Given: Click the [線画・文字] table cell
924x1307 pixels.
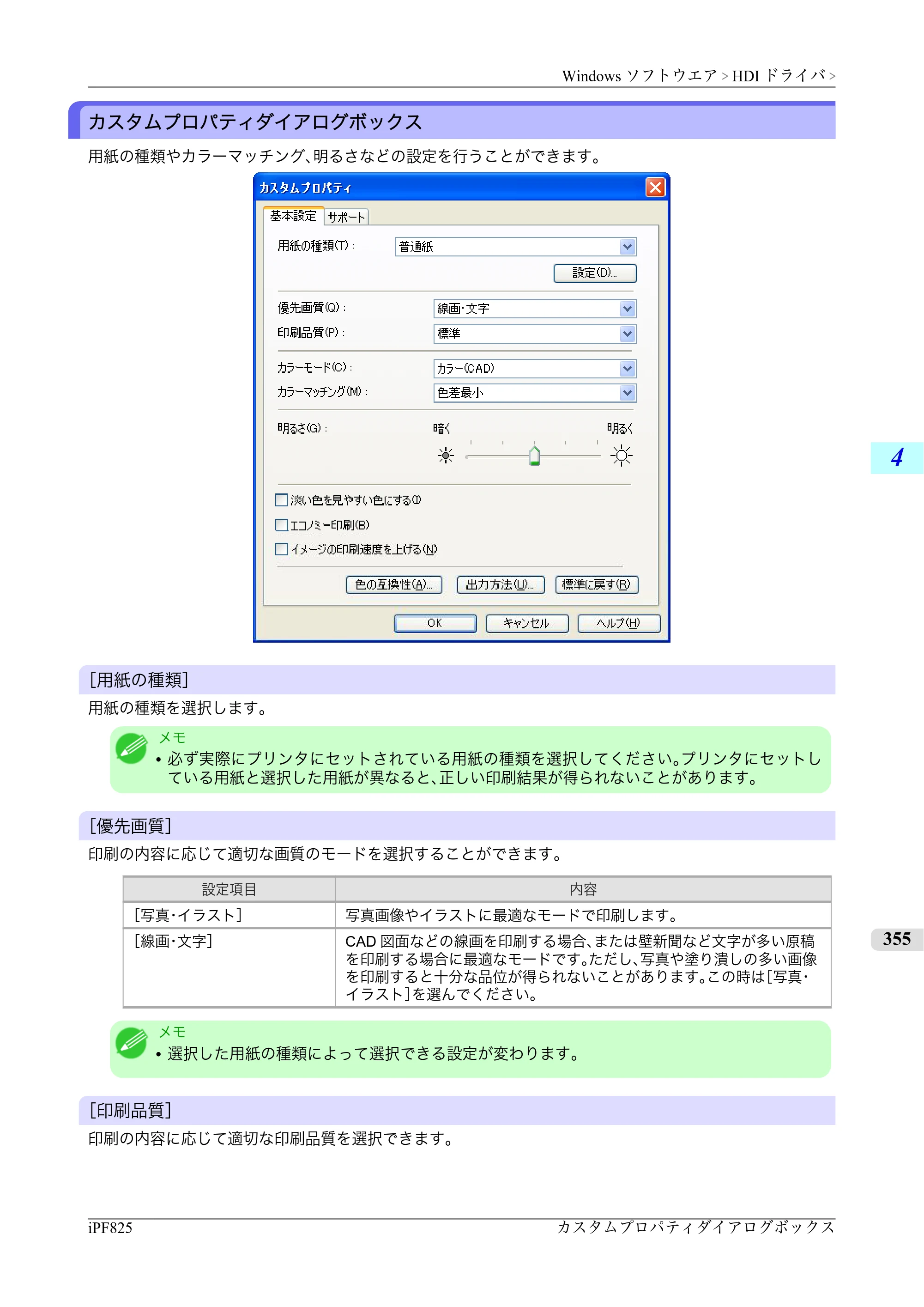Looking at the screenshot, I should (x=229, y=968).
